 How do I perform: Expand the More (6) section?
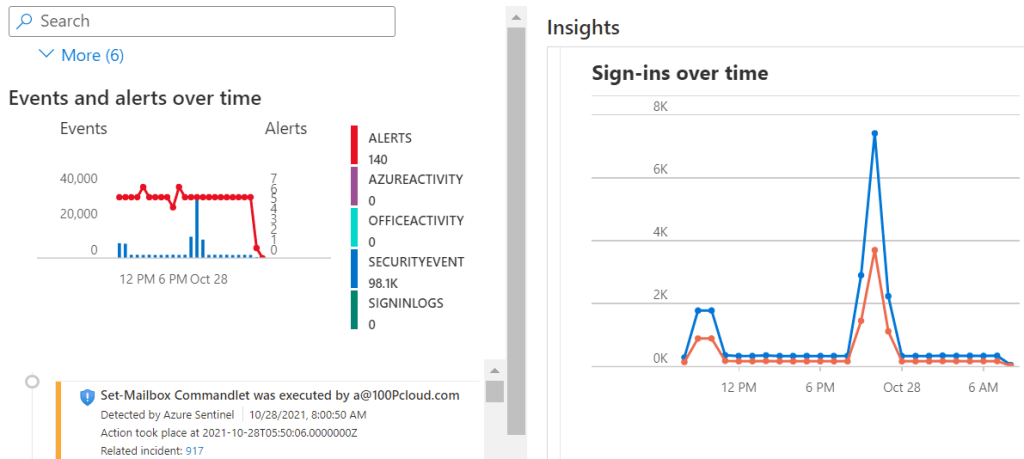(x=92, y=55)
